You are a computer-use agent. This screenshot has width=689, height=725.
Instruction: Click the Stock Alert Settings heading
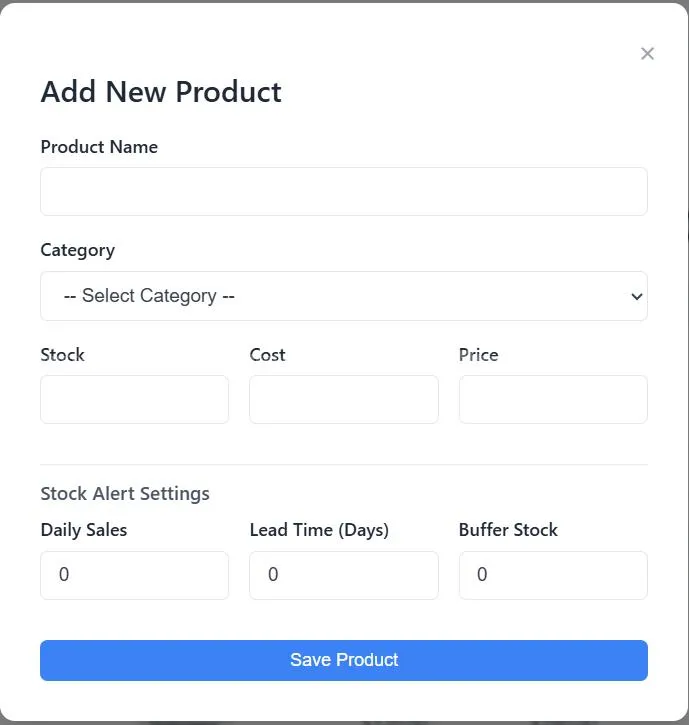pyautogui.click(x=125, y=493)
